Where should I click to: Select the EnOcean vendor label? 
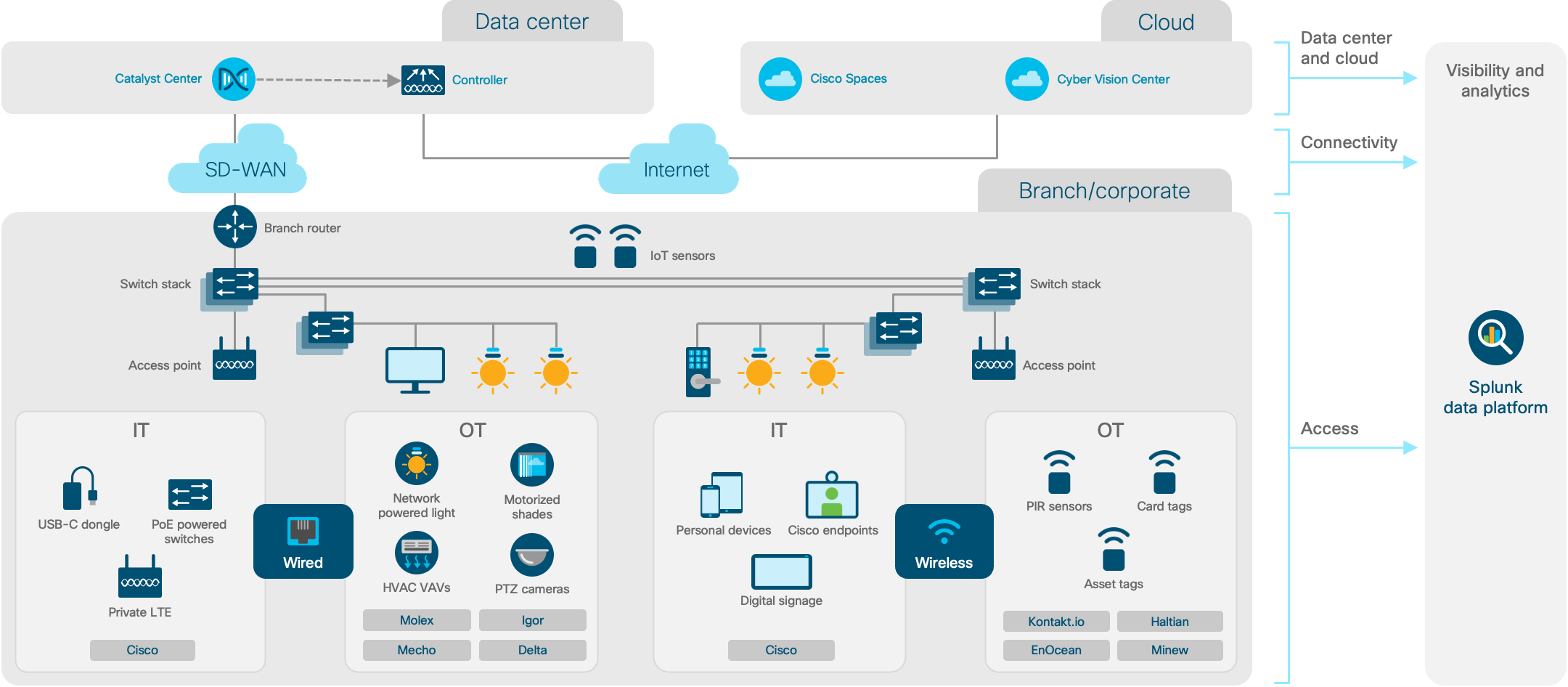point(1056,650)
